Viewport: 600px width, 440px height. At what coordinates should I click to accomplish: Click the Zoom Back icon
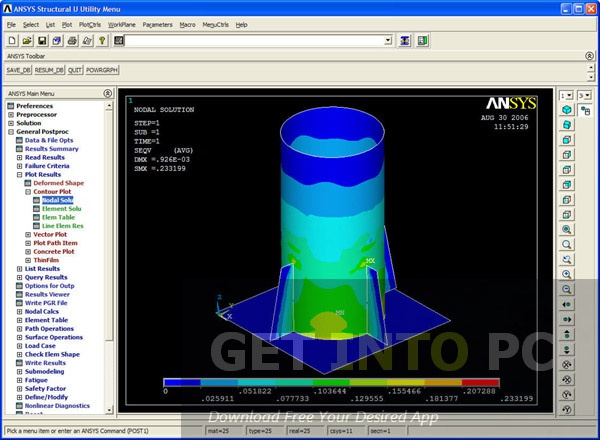[567, 259]
